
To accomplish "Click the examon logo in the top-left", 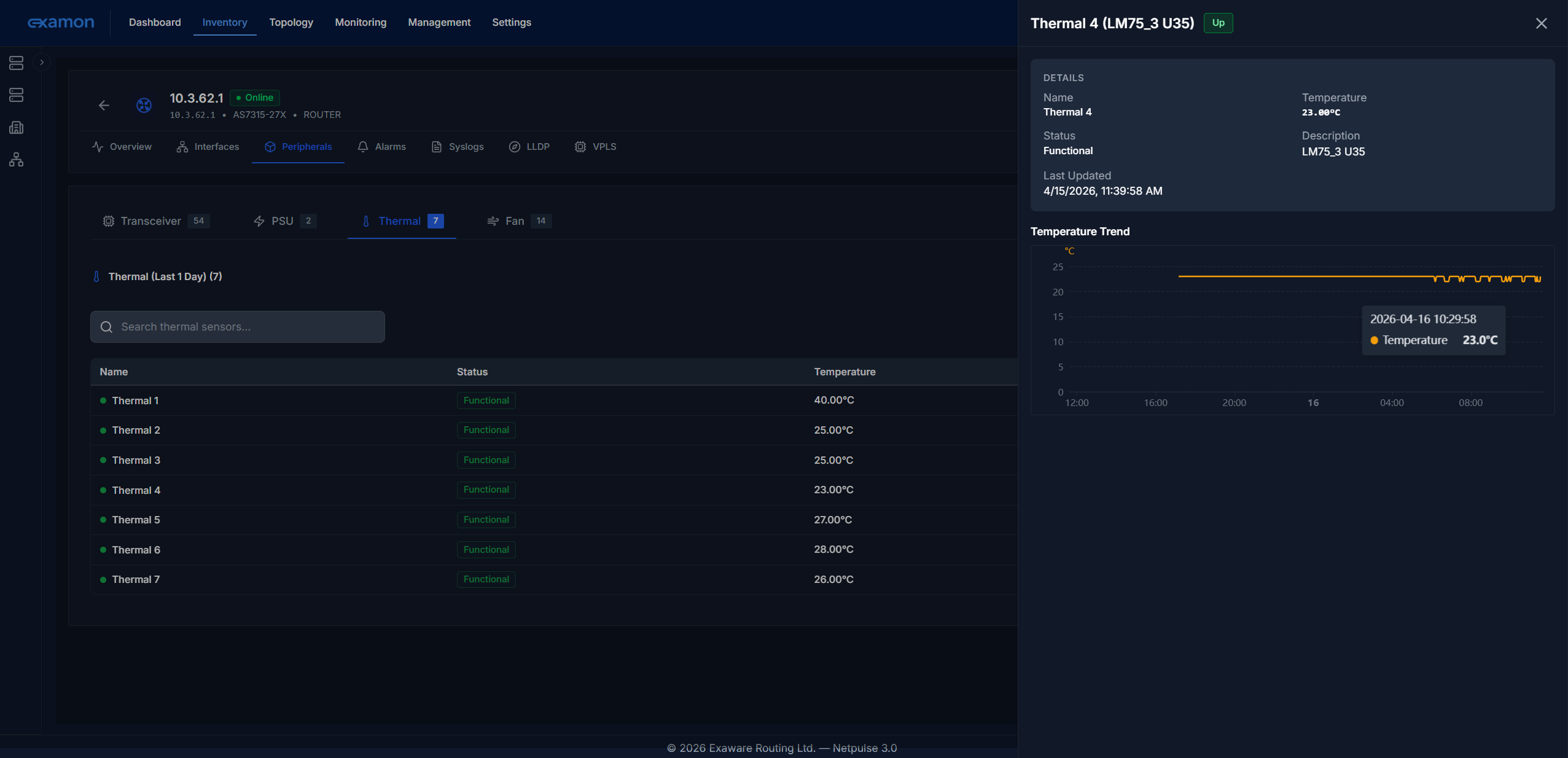I will pyautogui.click(x=61, y=22).
